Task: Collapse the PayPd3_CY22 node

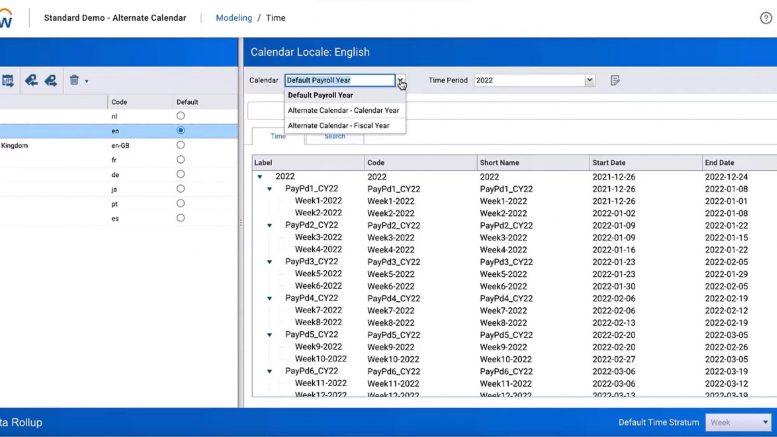Action: tap(270, 262)
